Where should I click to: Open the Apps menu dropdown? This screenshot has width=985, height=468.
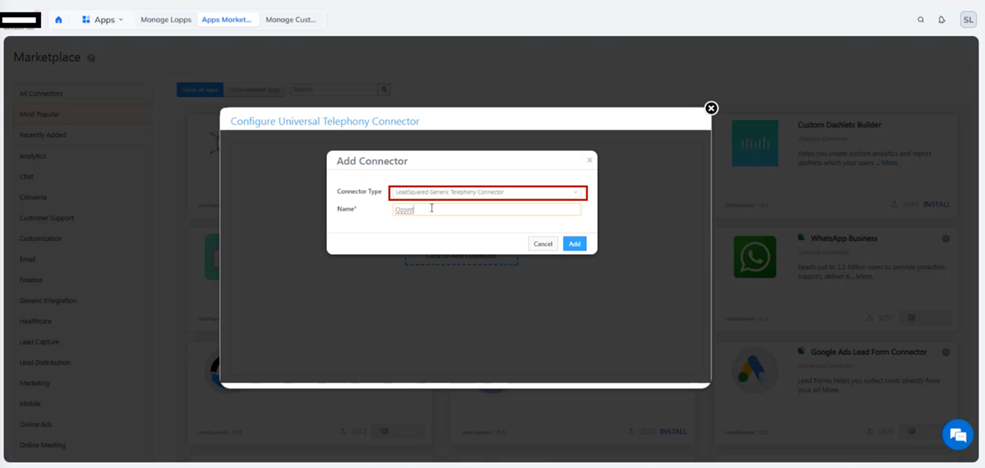(102, 19)
